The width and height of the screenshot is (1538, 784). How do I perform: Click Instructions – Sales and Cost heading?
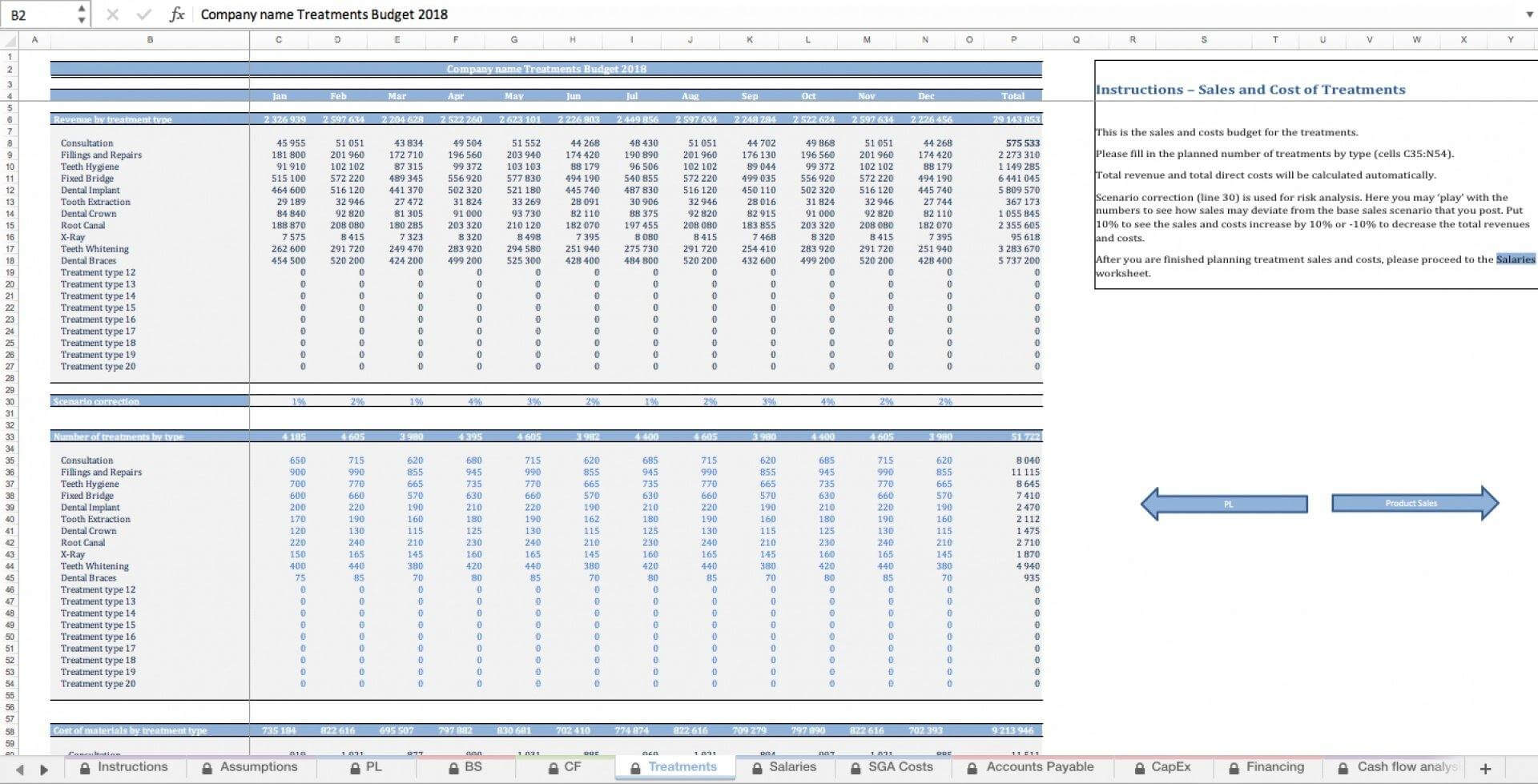pyautogui.click(x=1250, y=90)
